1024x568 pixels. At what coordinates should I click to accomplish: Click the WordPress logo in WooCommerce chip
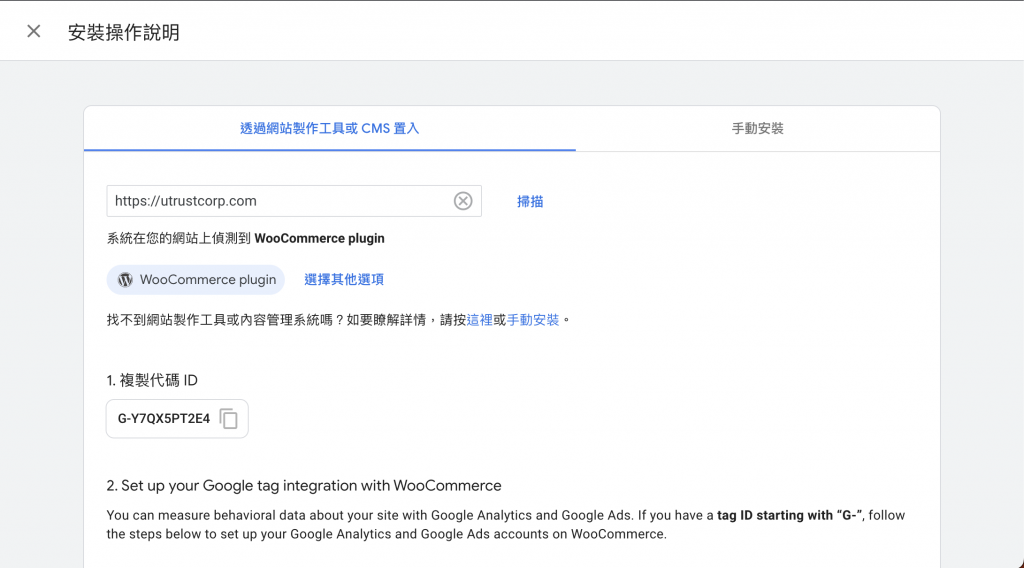pyautogui.click(x=125, y=279)
